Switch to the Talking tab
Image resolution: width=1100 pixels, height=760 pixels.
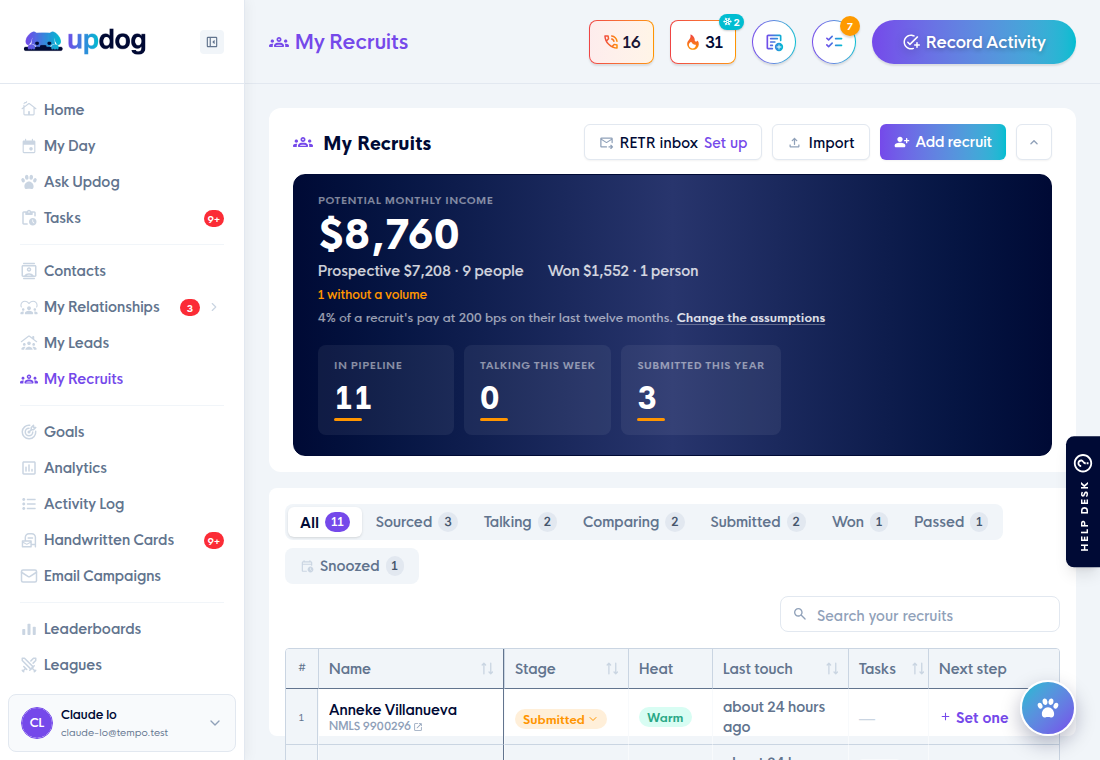(519, 522)
